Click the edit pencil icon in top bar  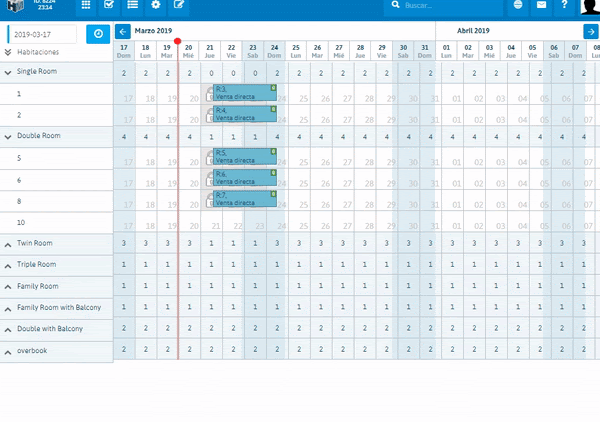[x=179, y=6]
